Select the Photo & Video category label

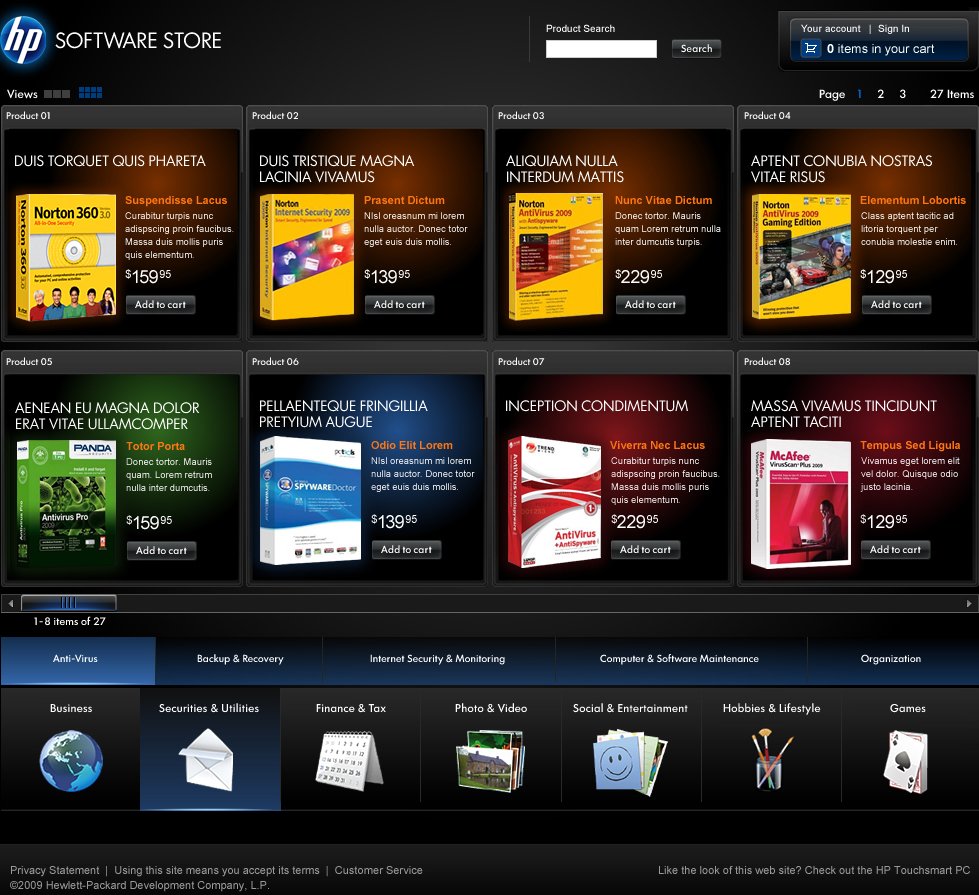[491, 708]
